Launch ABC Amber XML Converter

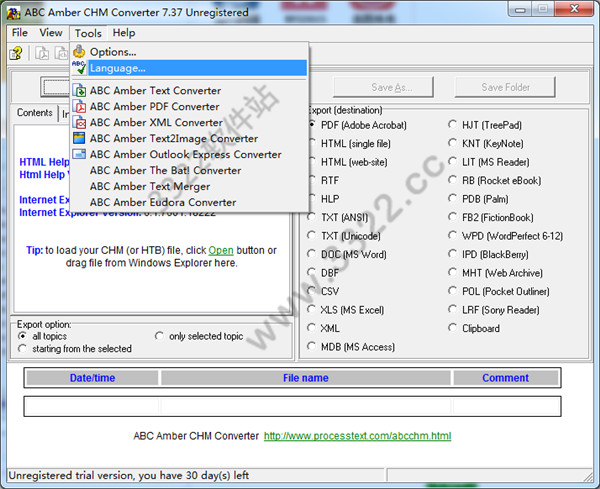tap(189, 123)
